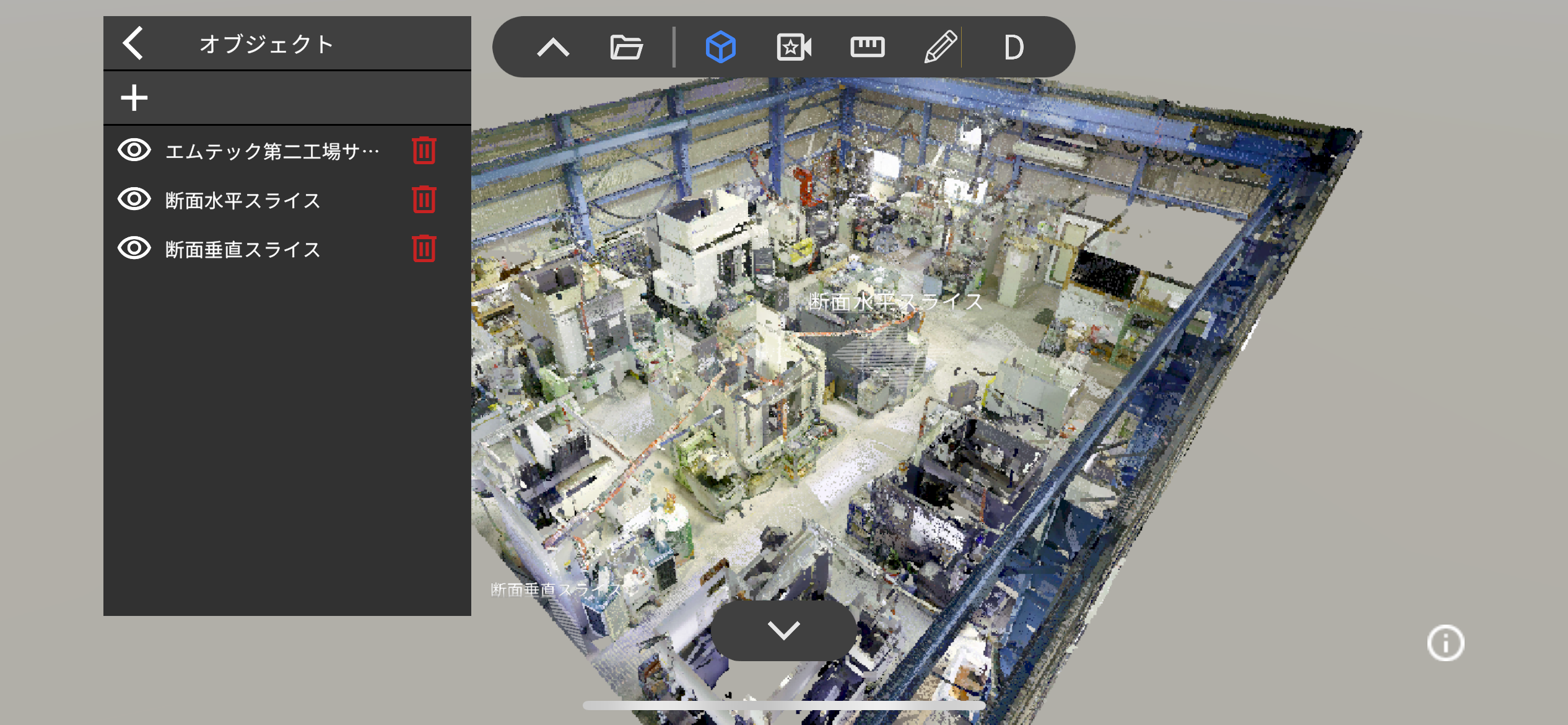The image size is (1568, 725).
Task: Select the pencil annotation tool
Action: click(x=939, y=47)
